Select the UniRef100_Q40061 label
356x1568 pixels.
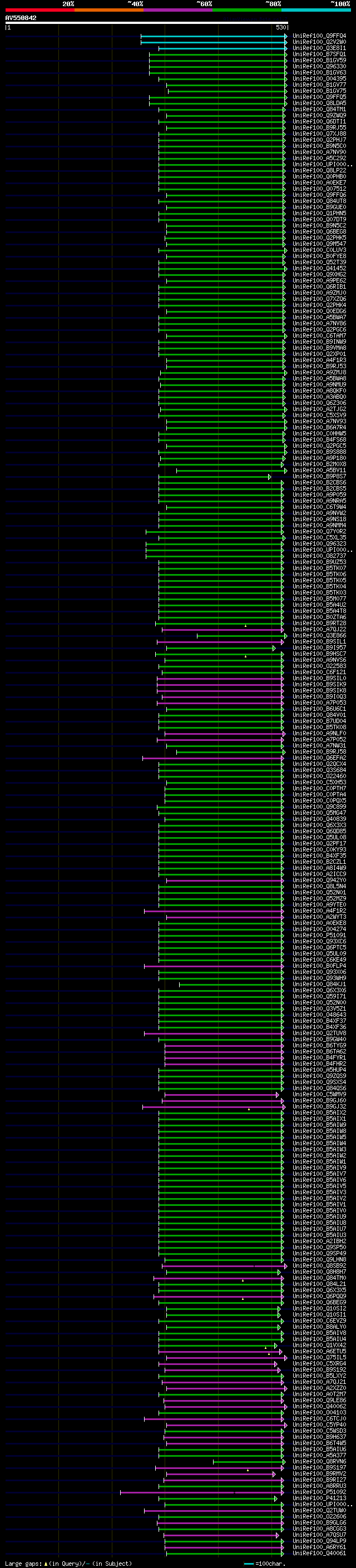click(319, 1554)
